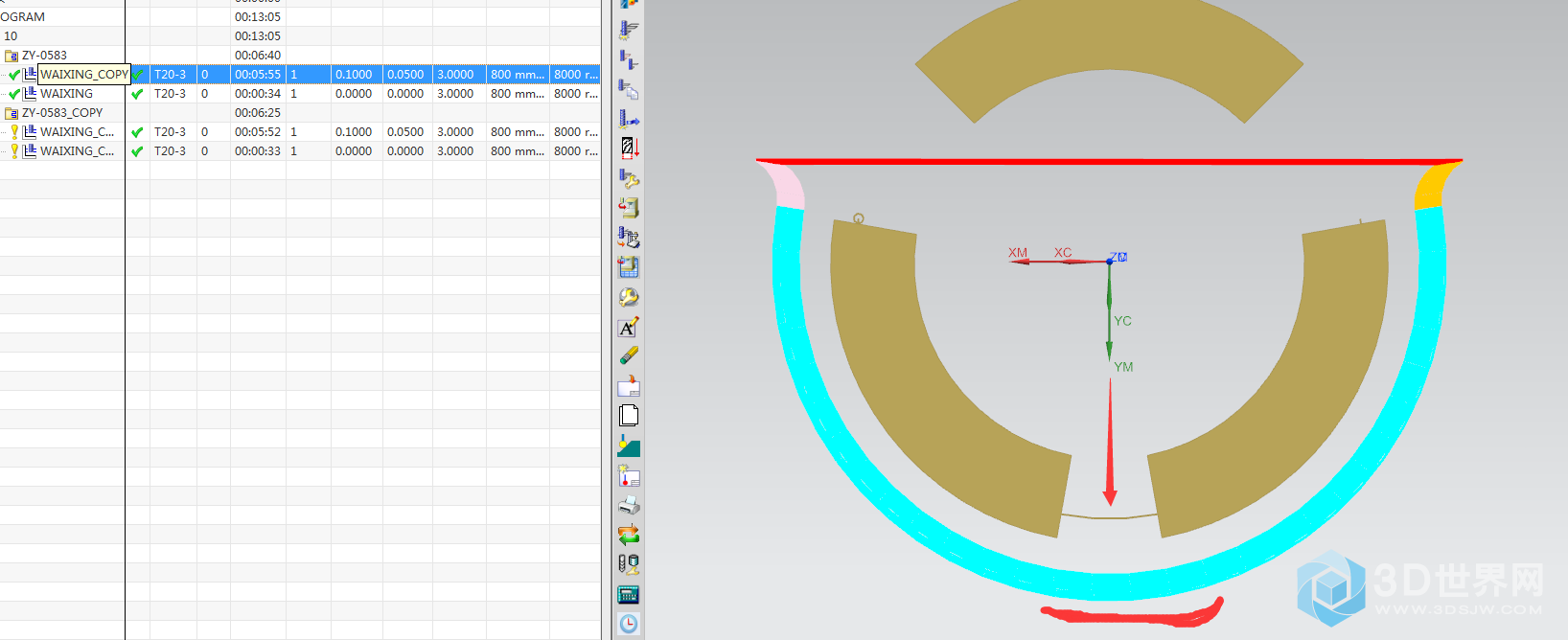Screen dimensions: 1568x640
Task: Click the clock history icon
Action: pos(629,625)
